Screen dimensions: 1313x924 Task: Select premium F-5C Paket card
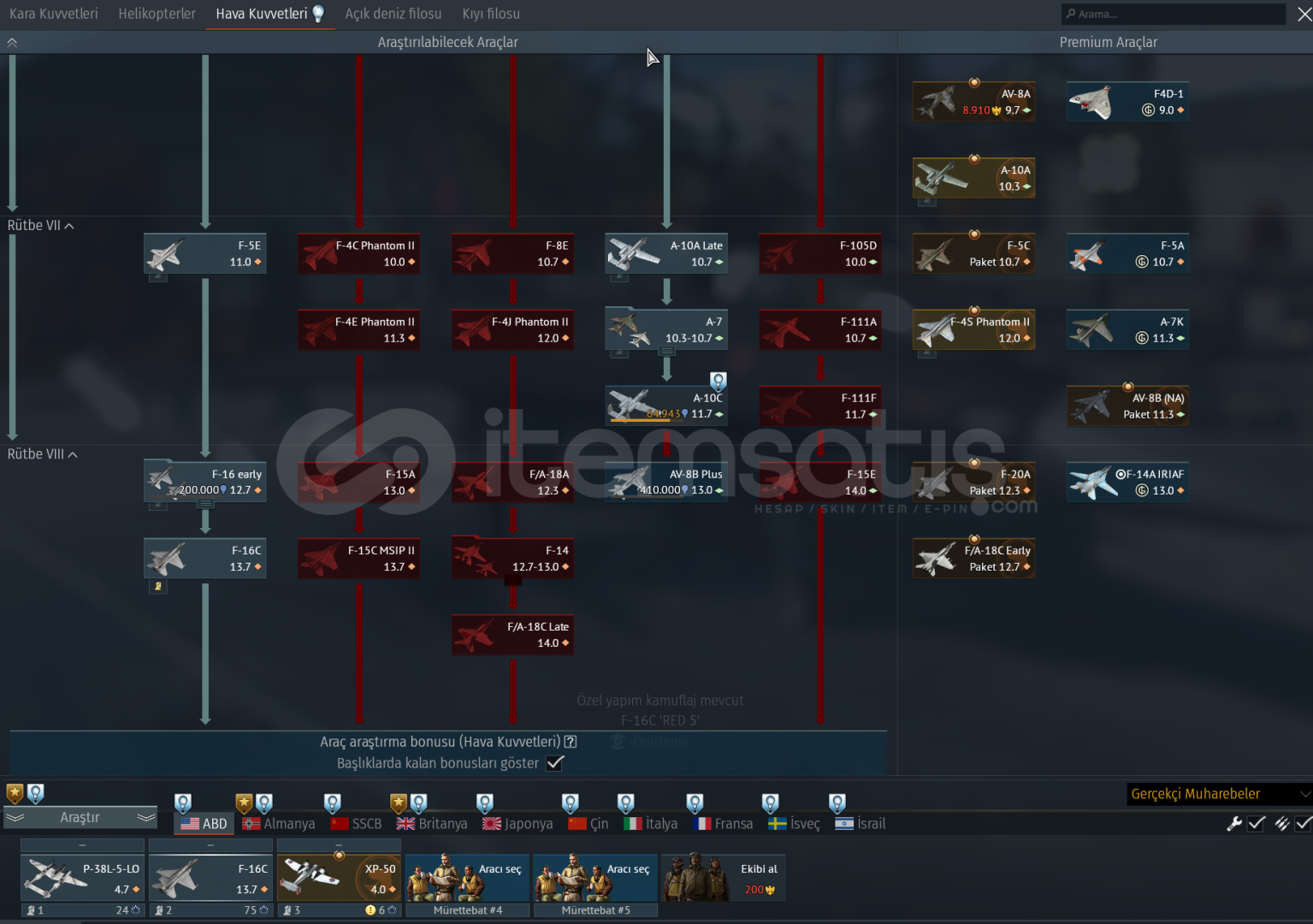click(974, 254)
